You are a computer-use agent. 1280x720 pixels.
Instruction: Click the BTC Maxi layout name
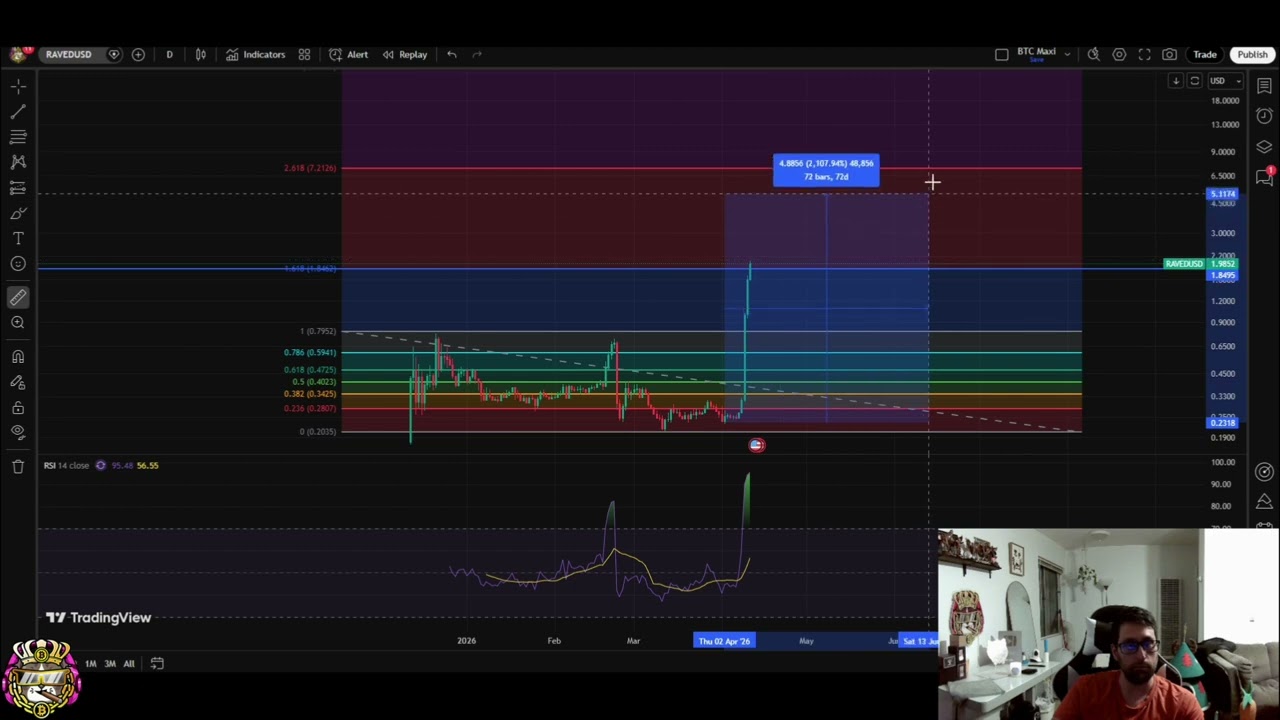[x=1036, y=52]
